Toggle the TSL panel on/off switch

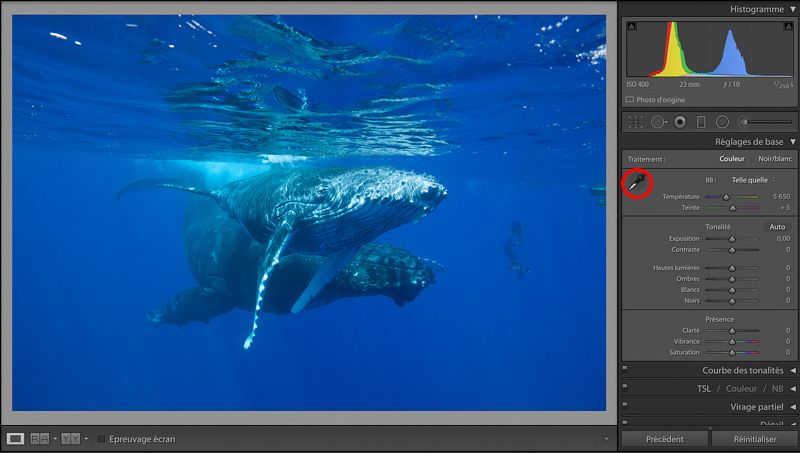[x=625, y=387]
